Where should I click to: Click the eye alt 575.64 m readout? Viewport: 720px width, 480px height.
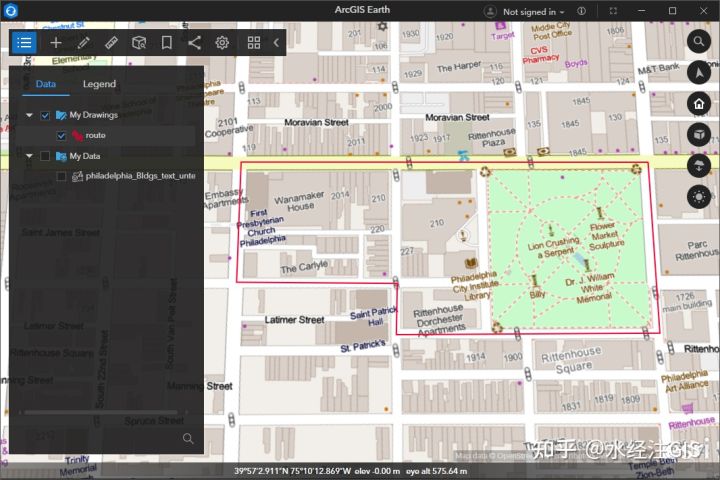tap(436, 471)
